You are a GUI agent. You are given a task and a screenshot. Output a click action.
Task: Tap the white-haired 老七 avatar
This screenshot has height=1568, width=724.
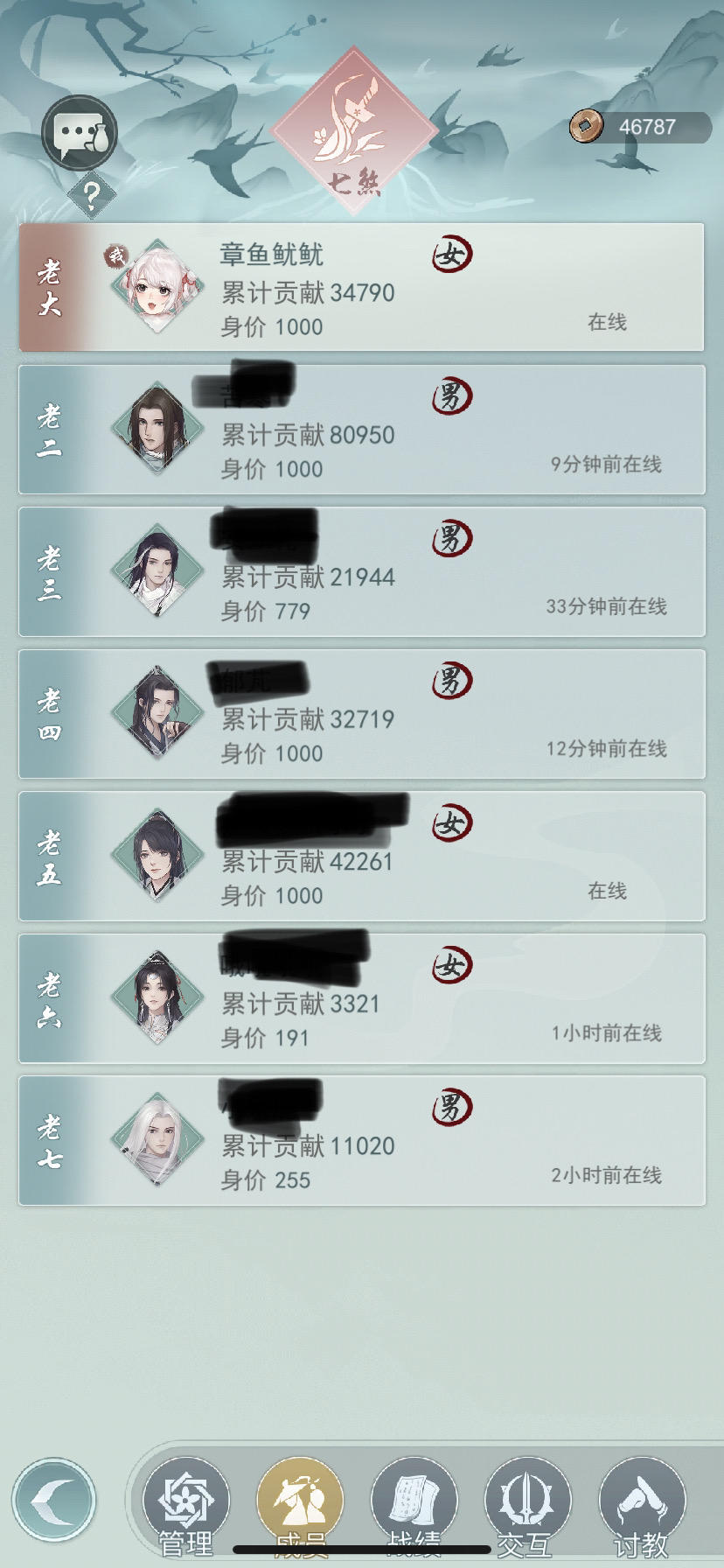click(157, 1140)
